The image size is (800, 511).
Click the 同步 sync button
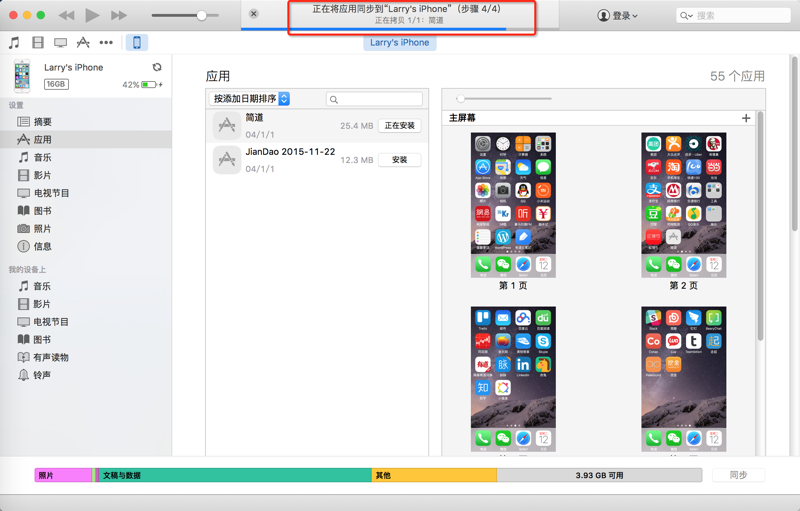pos(738,475)
